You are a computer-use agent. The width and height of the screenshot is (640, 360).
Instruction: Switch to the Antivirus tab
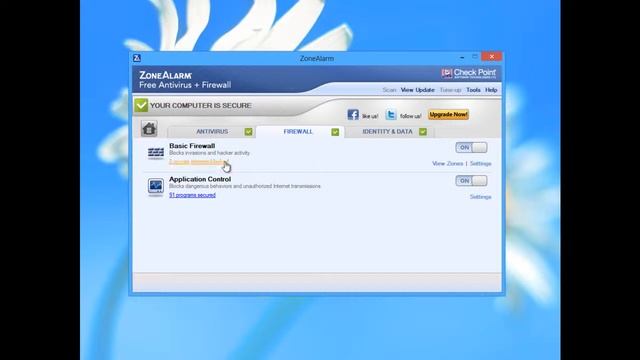coord(212,131)
